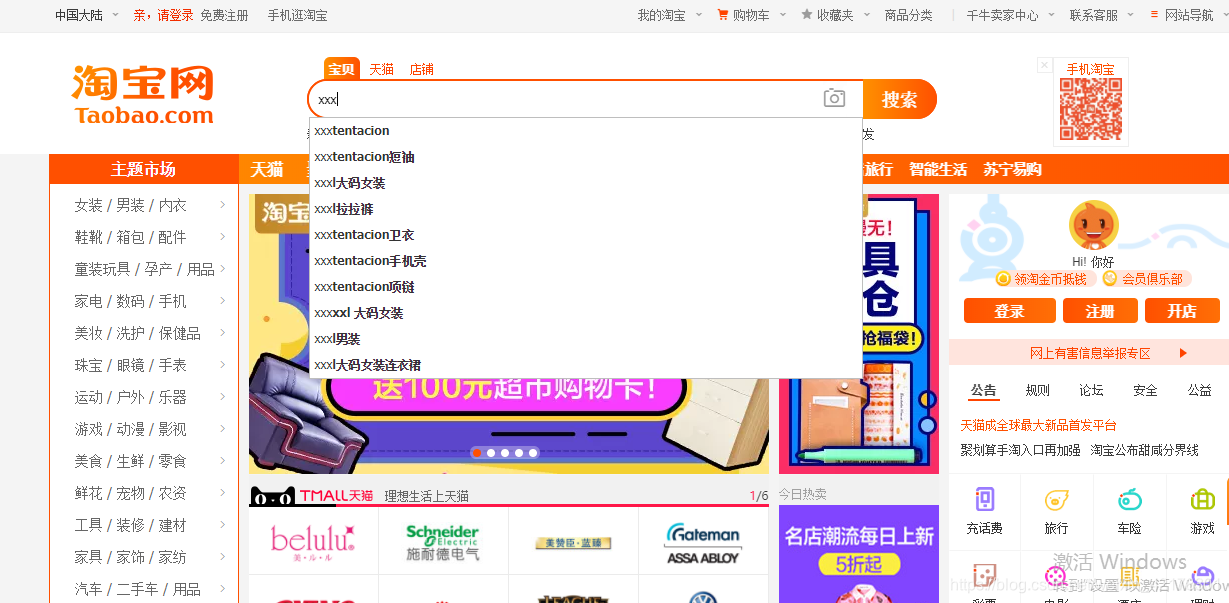Image resolution: width=1229 pixels, height=603 pixels.
Task: Choose suggestion xxxtentacion短袖
Action: tap(586, 157)
